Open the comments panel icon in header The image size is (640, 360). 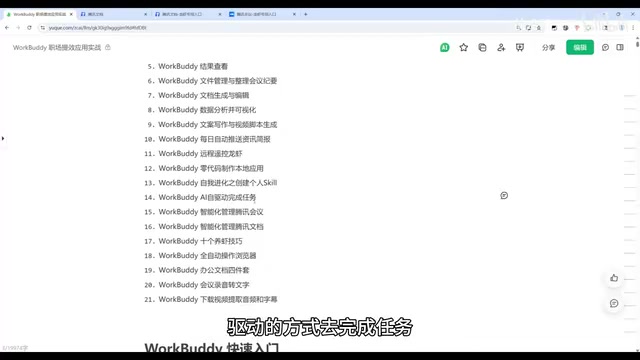[x=605, y=47]
